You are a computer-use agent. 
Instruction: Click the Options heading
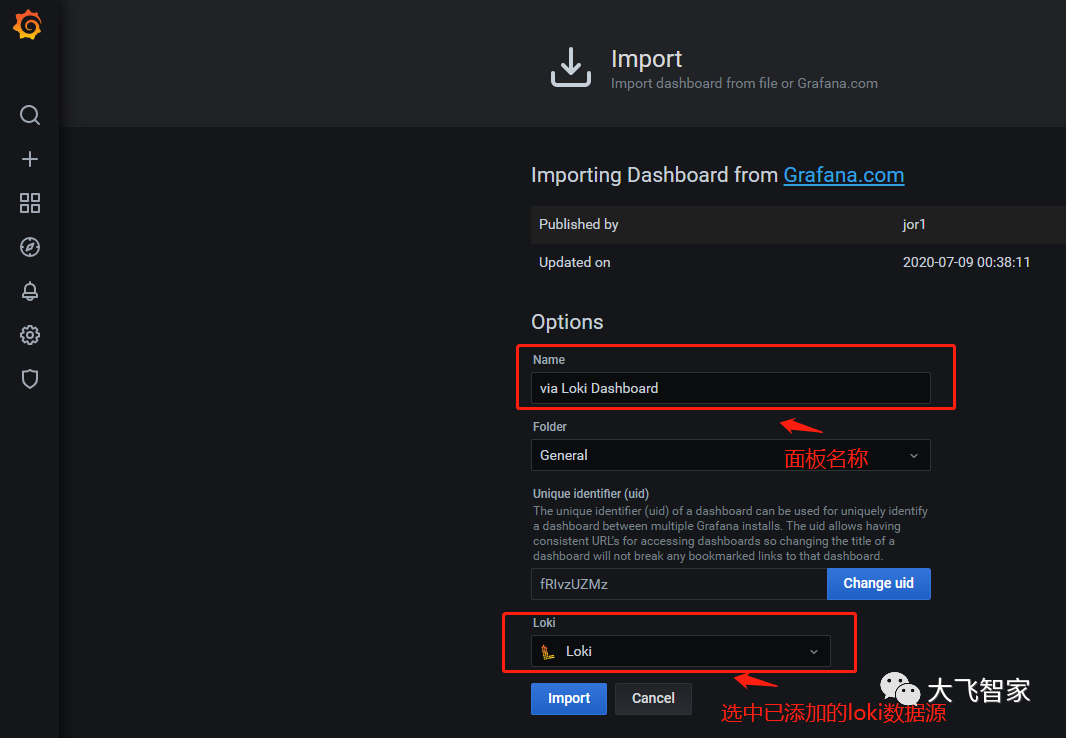pos(567,322)
